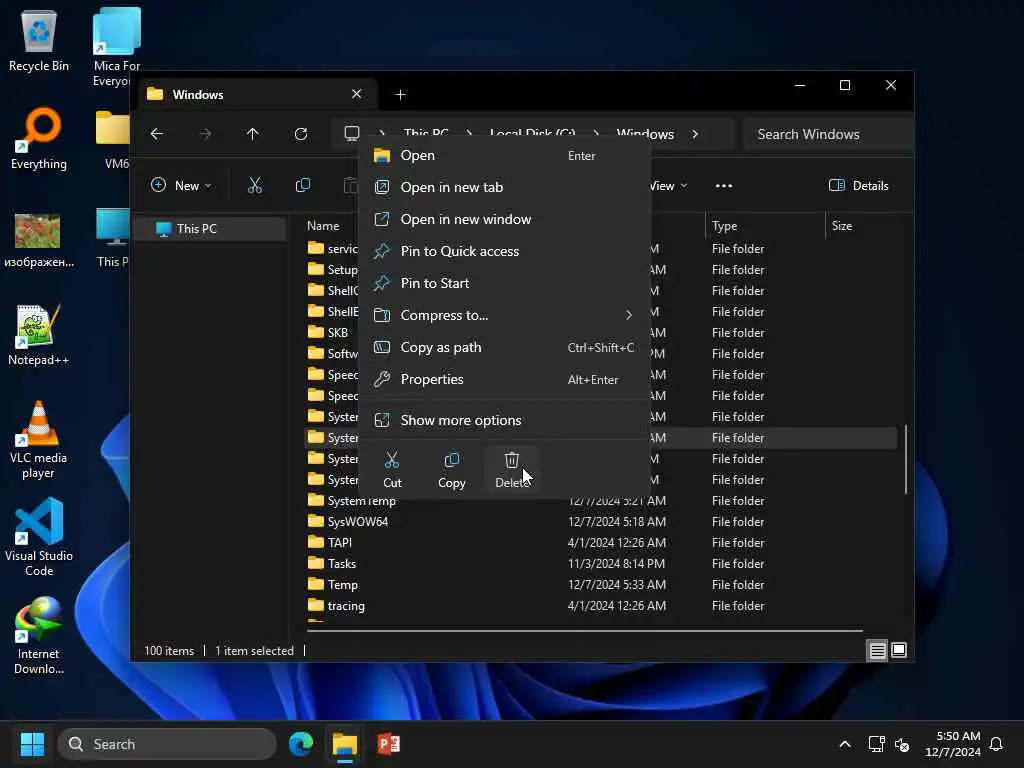Toggle the Details pane

[x=858, y=185]
